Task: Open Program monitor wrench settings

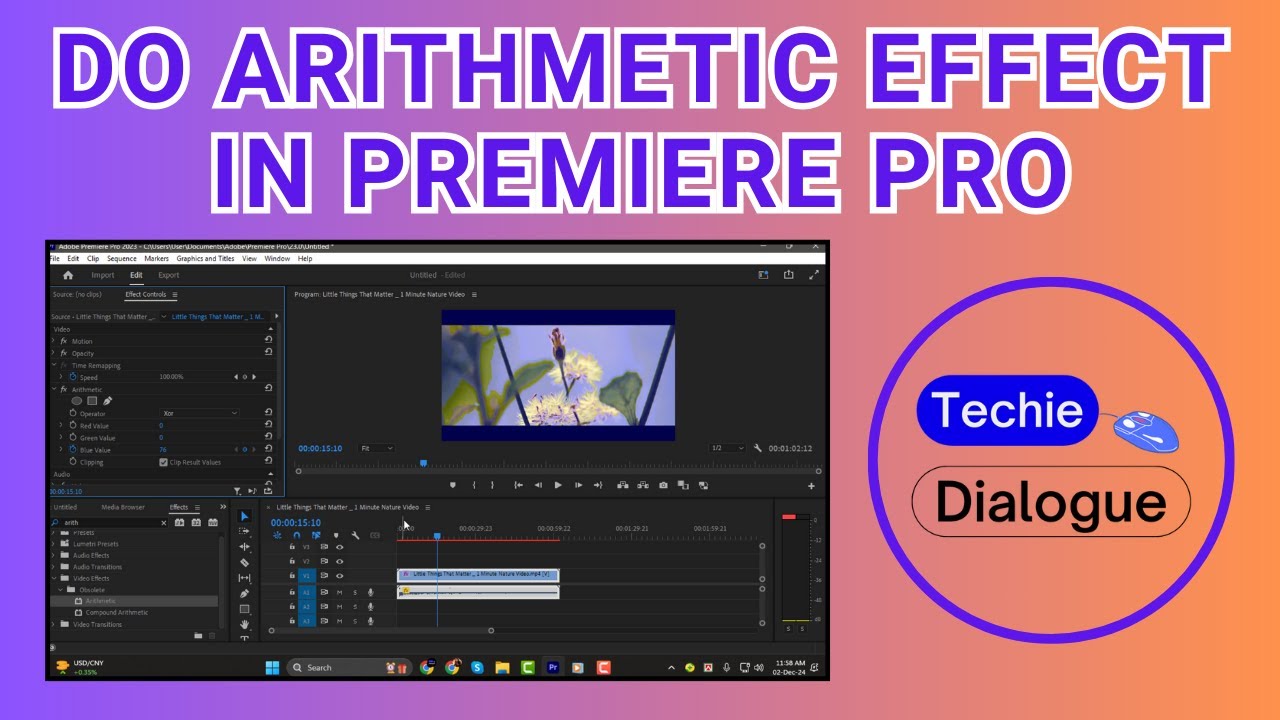Action: point(758,448)
